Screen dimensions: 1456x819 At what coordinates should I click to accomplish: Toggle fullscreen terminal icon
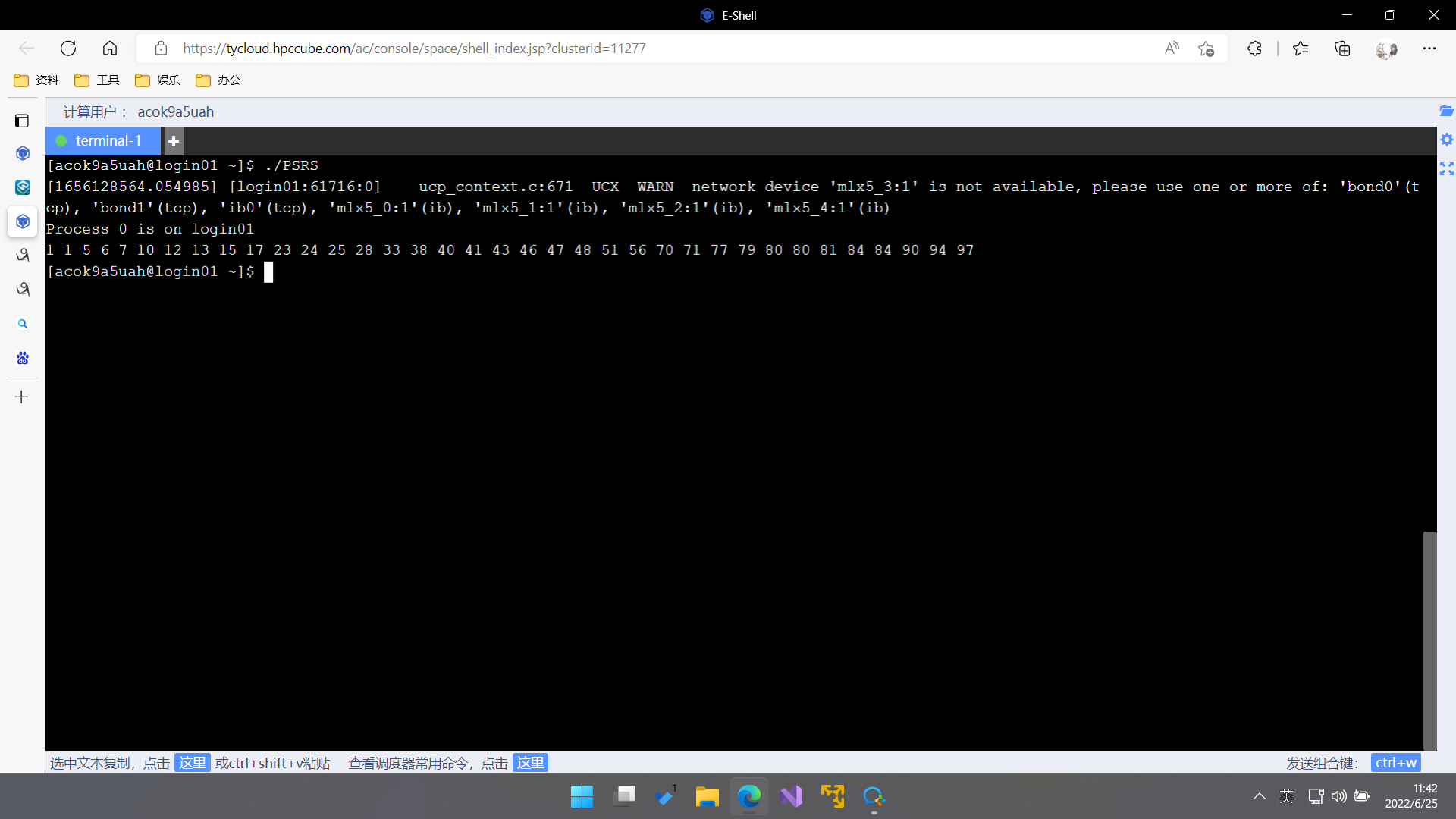click(x=1446, y=168)
